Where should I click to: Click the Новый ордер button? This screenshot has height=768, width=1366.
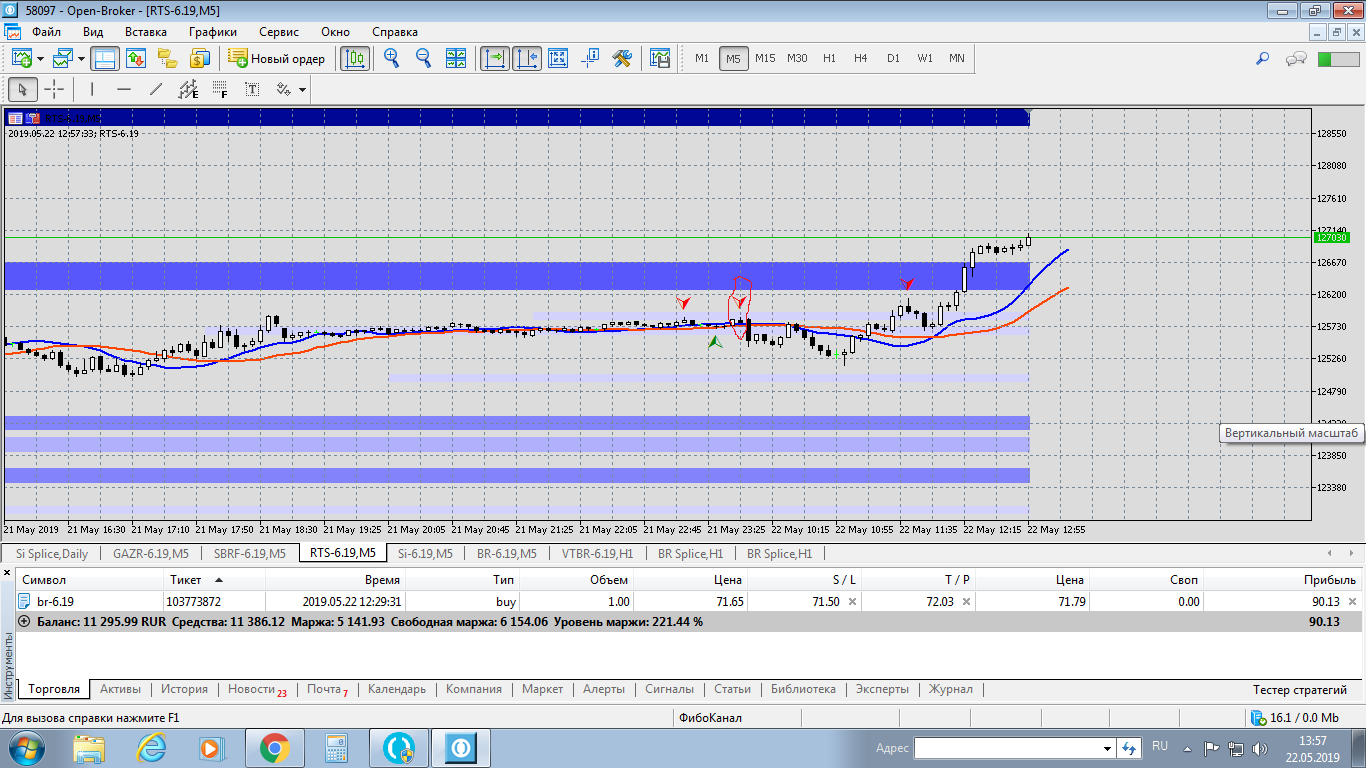[x=277, y=58]
